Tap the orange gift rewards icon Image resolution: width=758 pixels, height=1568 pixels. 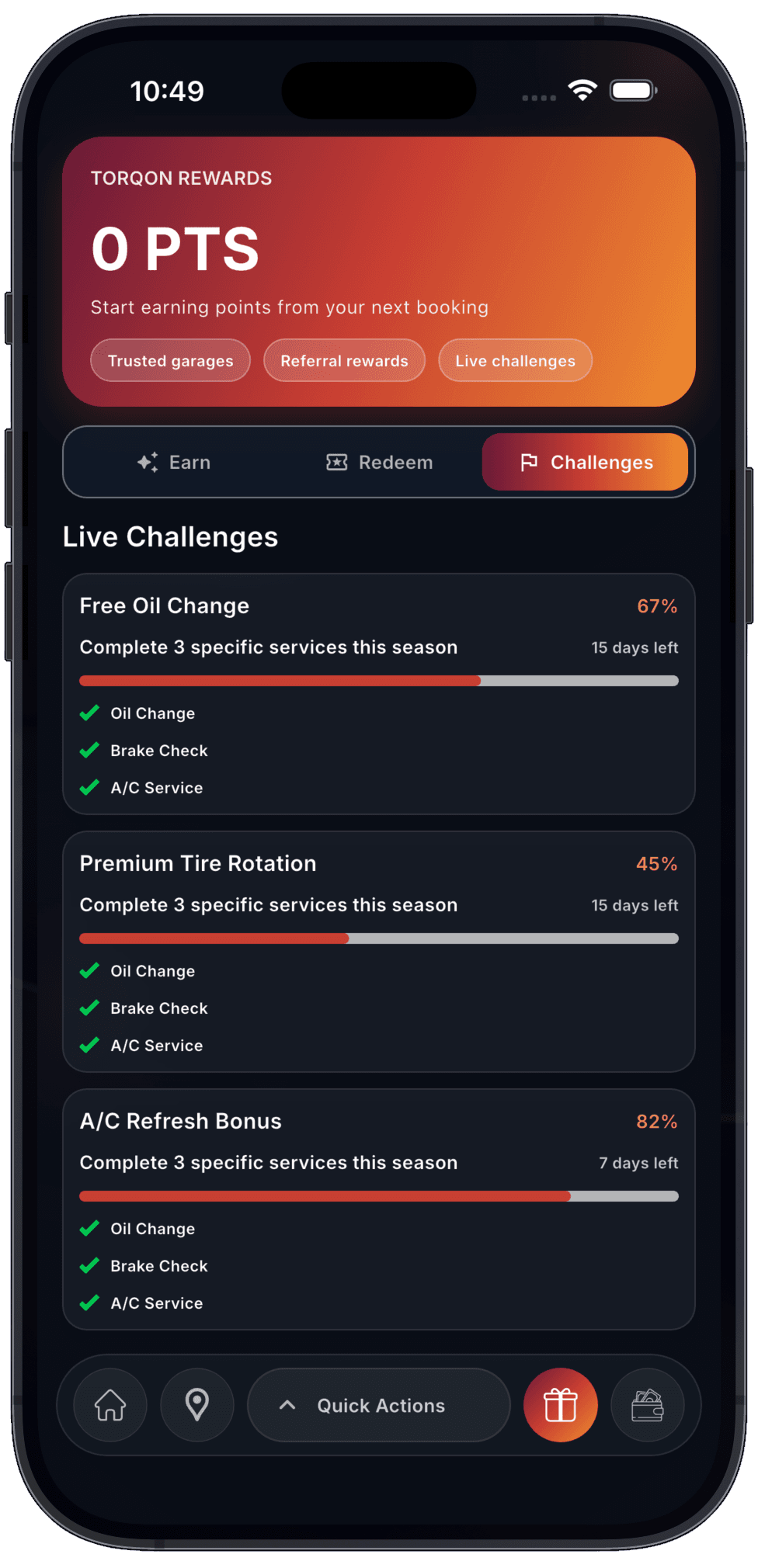point(560,1405)
